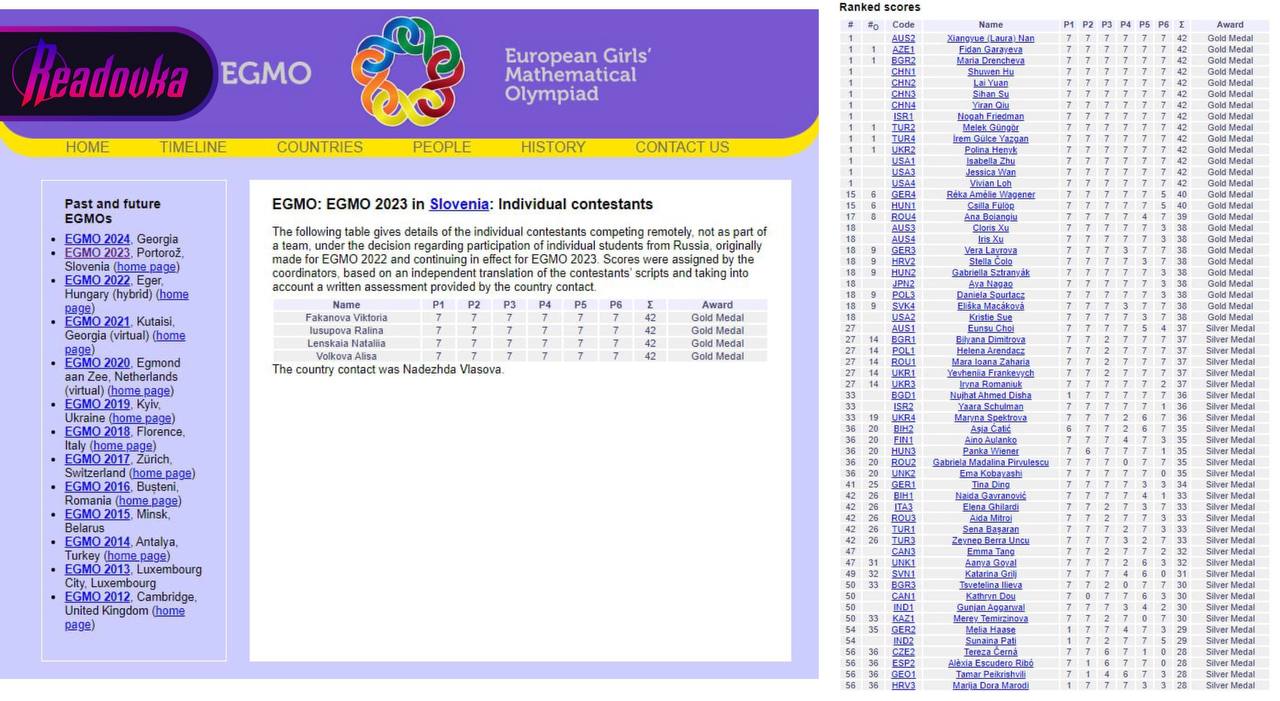Screen dimensions: 1280x701
Task: Click the 'Past and future EGMOs' heading
Action: pos(112,211)
